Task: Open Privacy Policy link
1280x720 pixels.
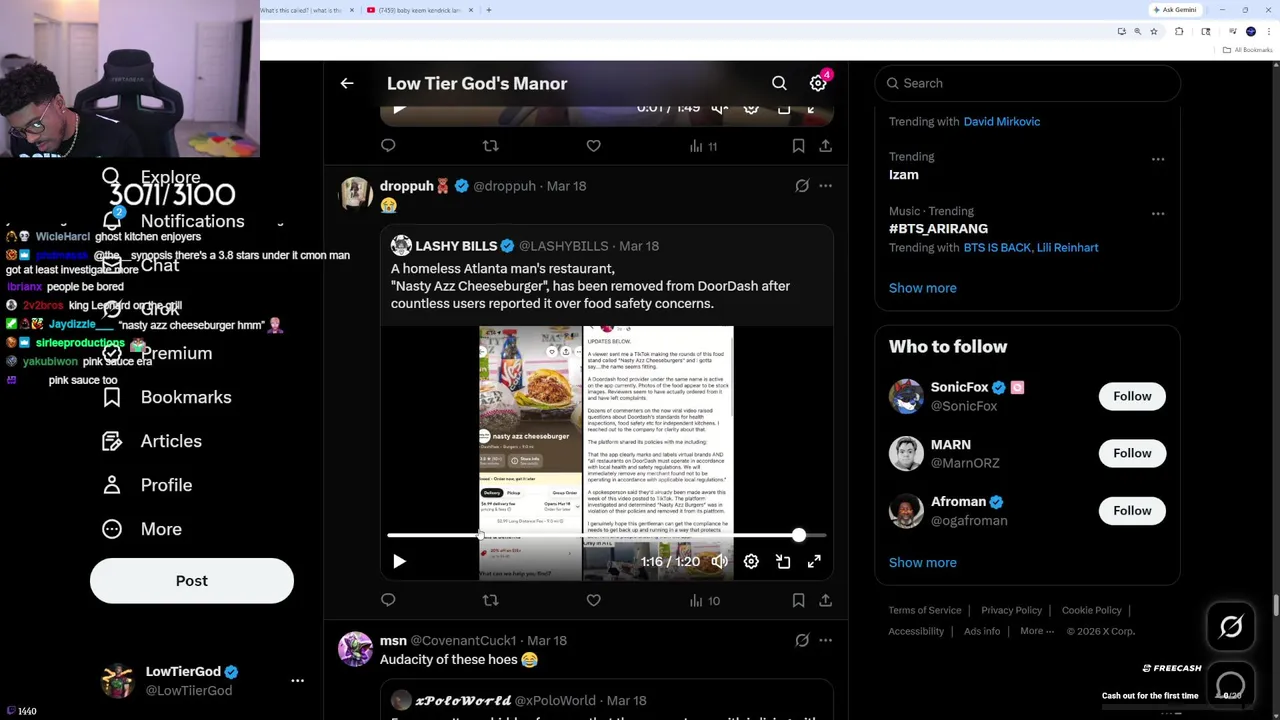Action: tap(1011, 611)
